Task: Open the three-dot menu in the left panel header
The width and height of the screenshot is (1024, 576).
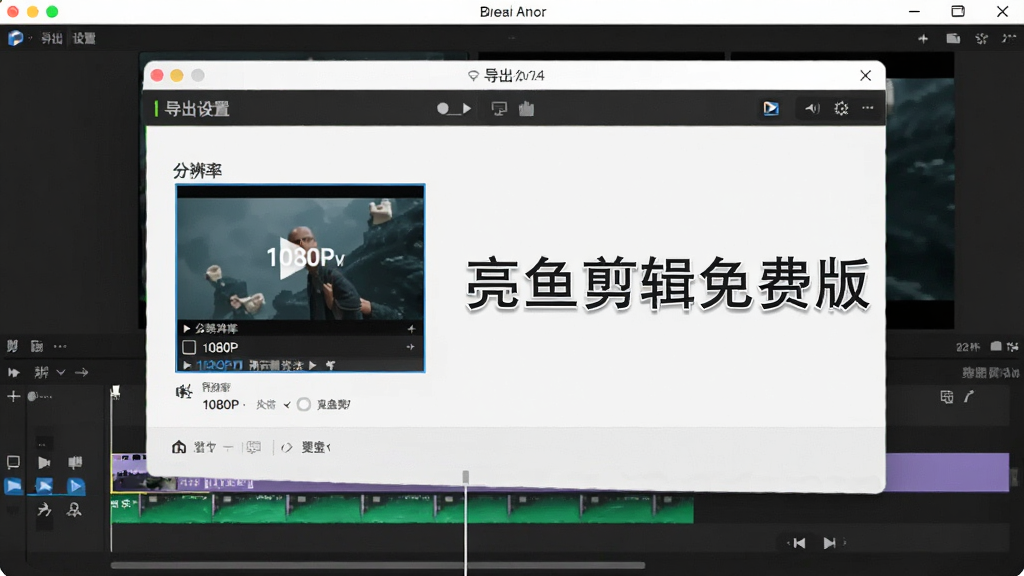Action: (60, 346)
